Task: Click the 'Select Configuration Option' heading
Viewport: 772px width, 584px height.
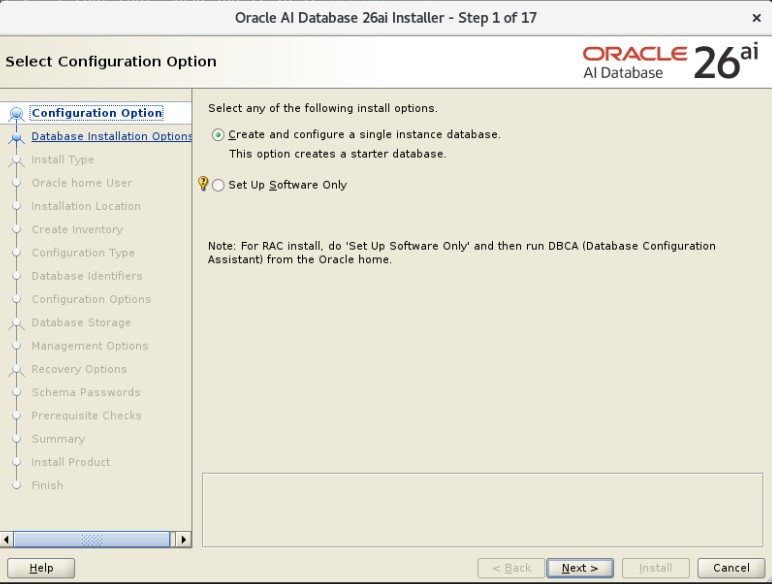Action: [x=111, y=62]
